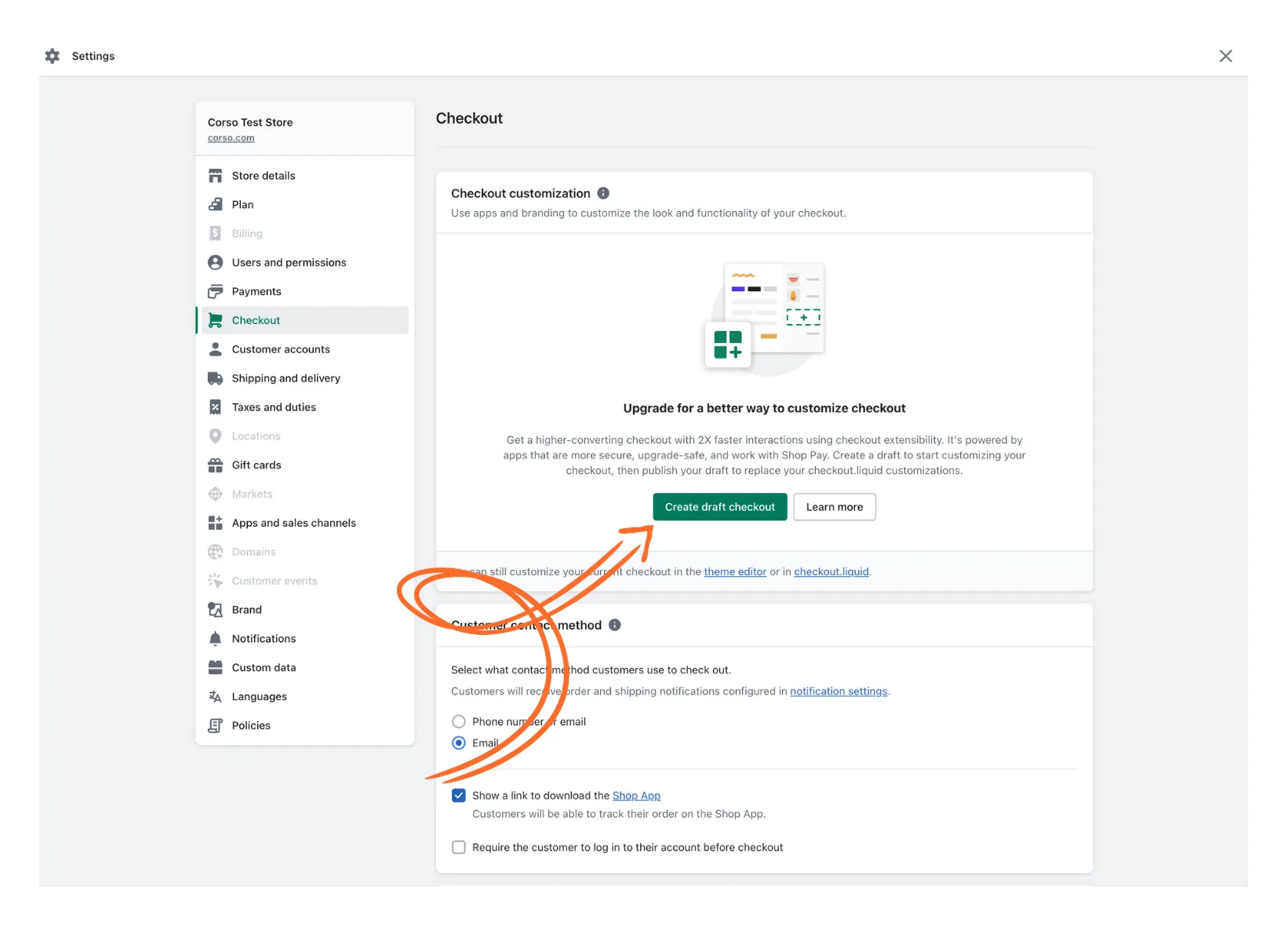This screenshot has height=926, width=1288.
Task: Uncheck Show a link to download the Shop App
Action: tap(459, 795)
